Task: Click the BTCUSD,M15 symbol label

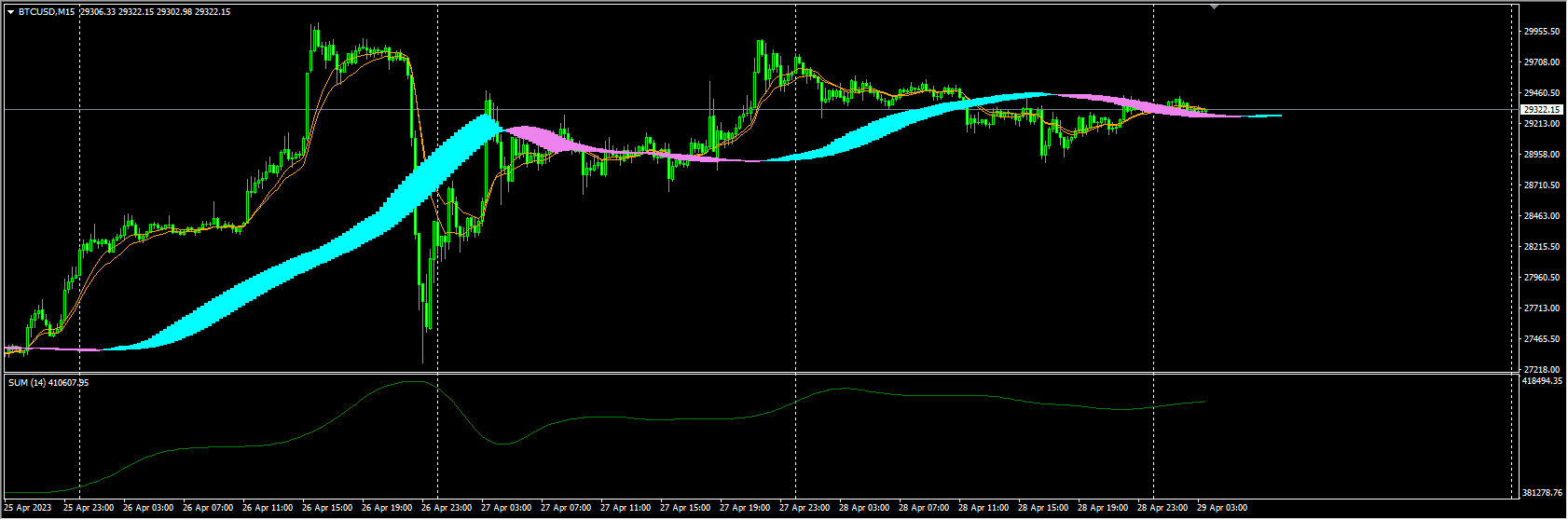Action: click(x=48, y=12)
